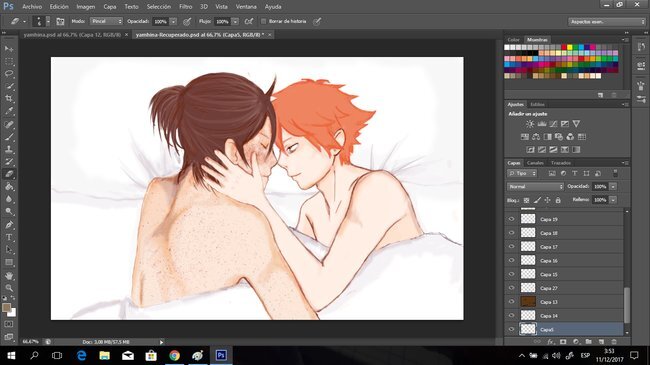Switch to the Trazados tab

pos(561,163)
